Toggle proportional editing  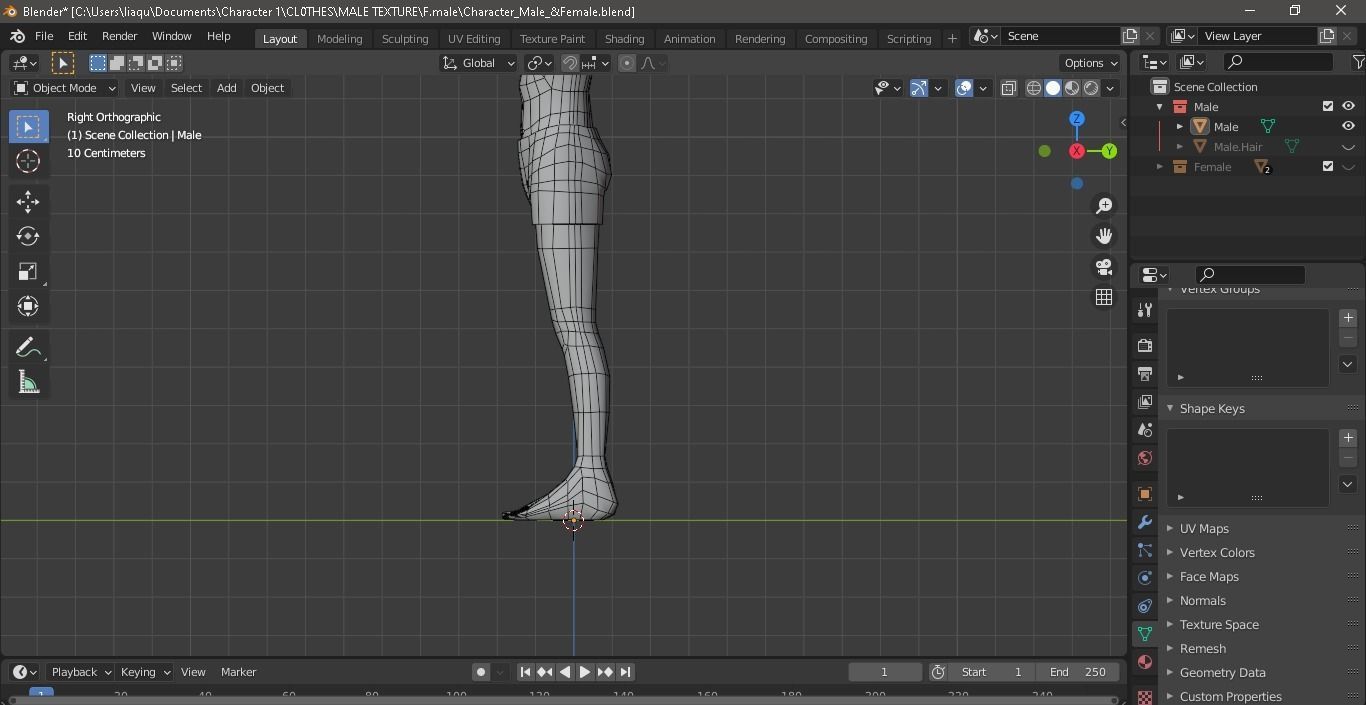click(627, 63)
